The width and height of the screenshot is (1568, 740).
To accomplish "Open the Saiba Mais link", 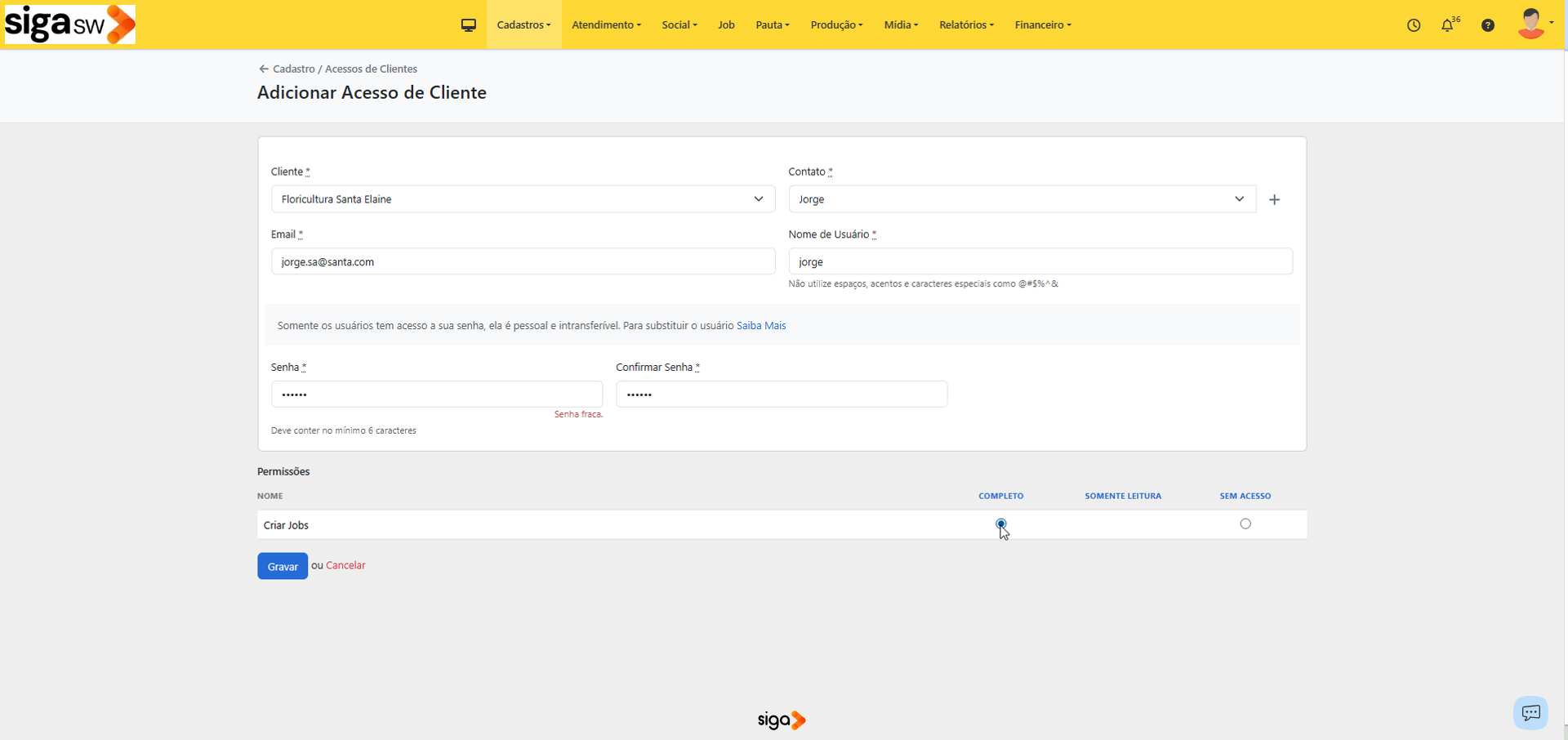I will click(x=760, y=326).
